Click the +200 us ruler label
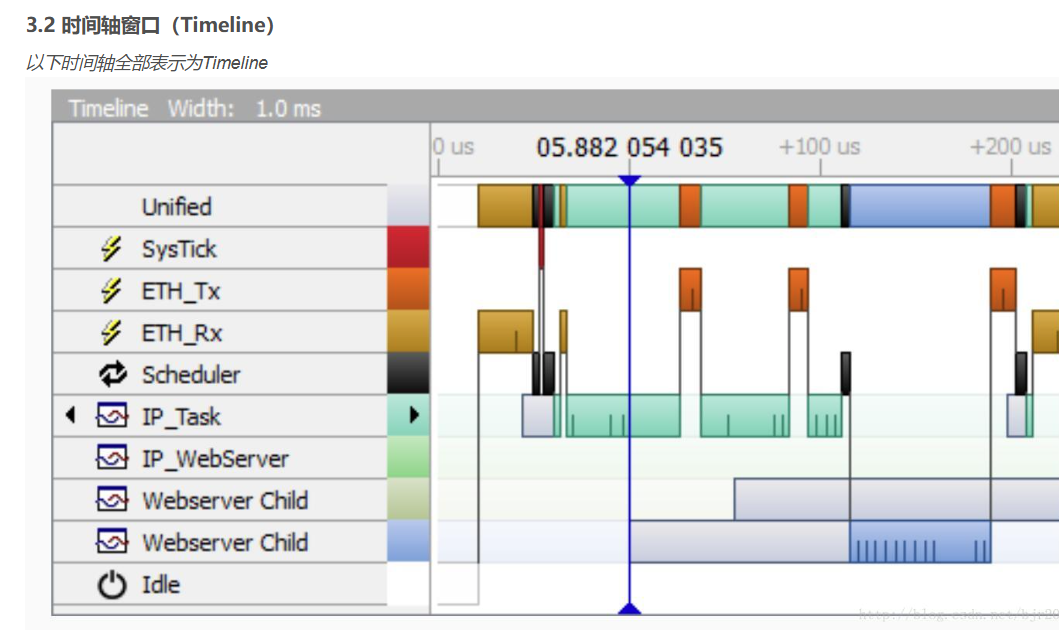Screen dimensions: 1059x632 (x=1010, y=147)
